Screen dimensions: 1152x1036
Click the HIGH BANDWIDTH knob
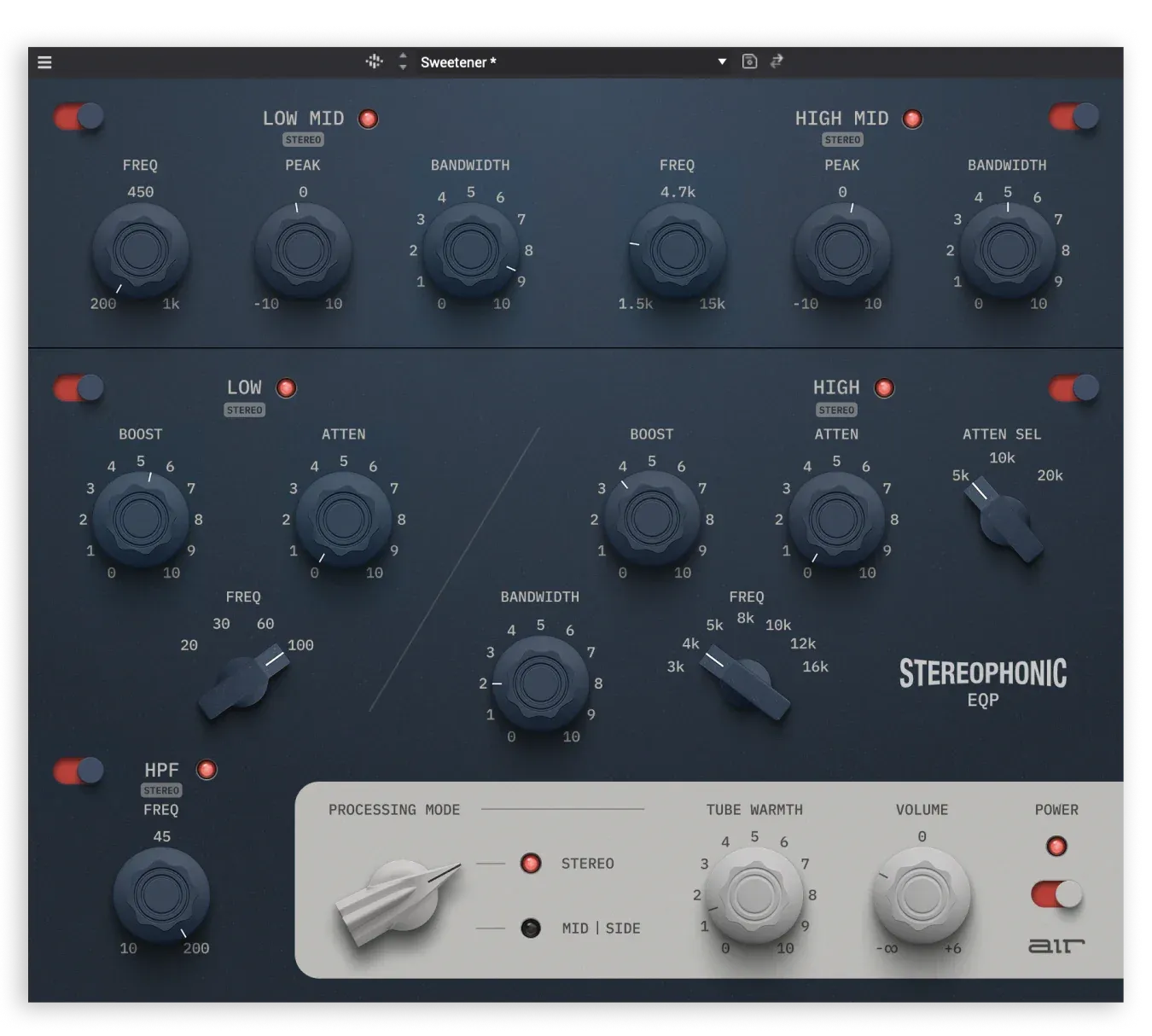pyautogui.click(x=540, y=683)
